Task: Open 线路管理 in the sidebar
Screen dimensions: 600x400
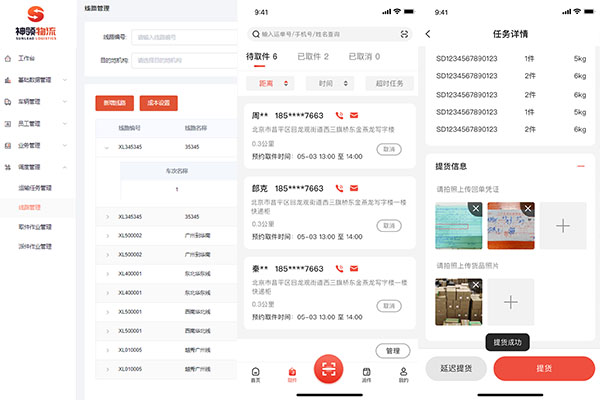Action: pos(29,207)
